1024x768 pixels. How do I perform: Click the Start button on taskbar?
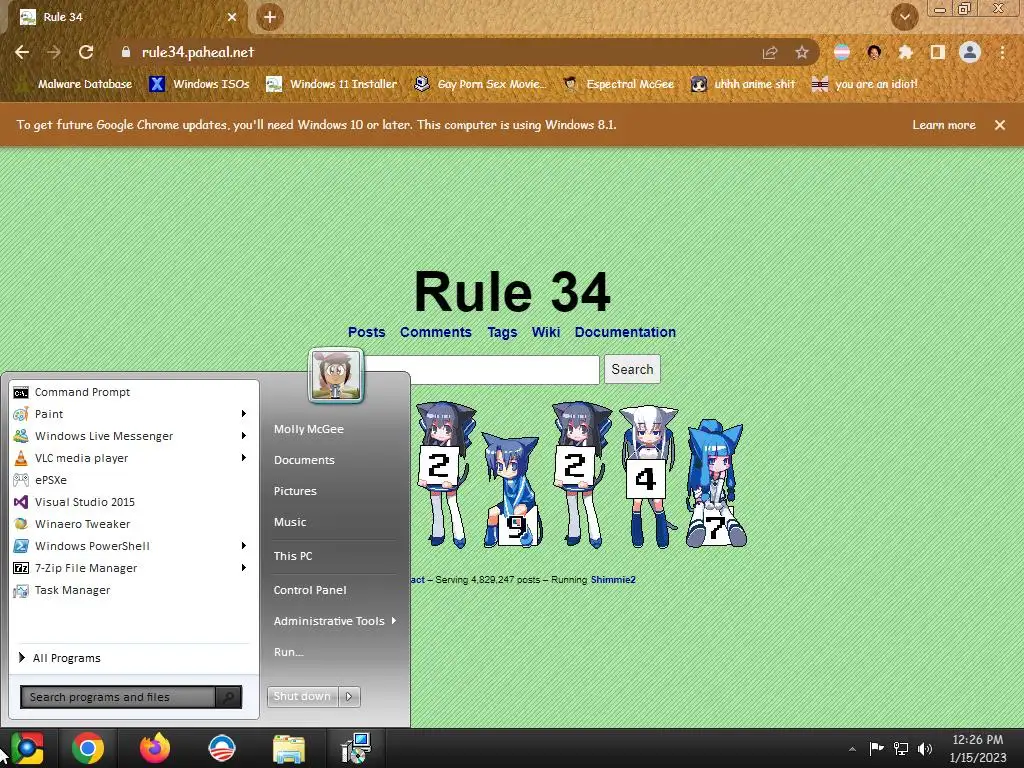pyautogui.click(x=27, y=748)
